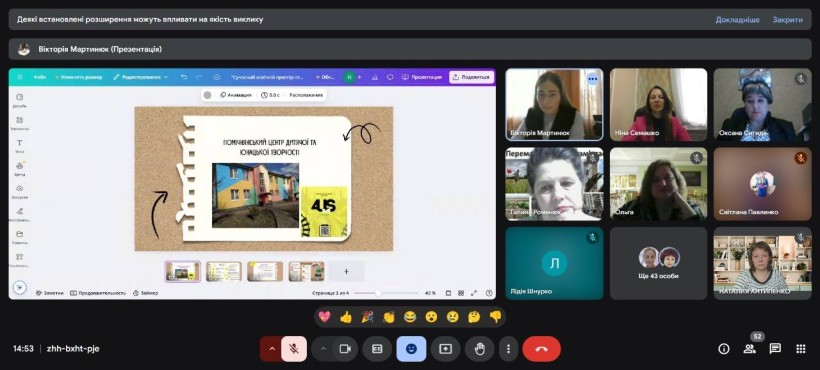Expand microphone audio settings arrow
This screenshot has width=820, height=370.
(x=271, y=349)
